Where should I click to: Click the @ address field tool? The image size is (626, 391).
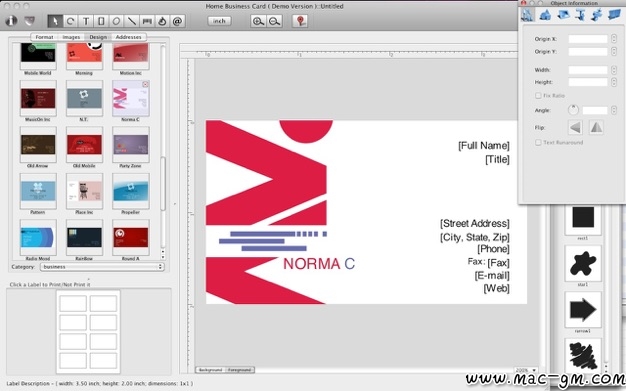(178, 21)
